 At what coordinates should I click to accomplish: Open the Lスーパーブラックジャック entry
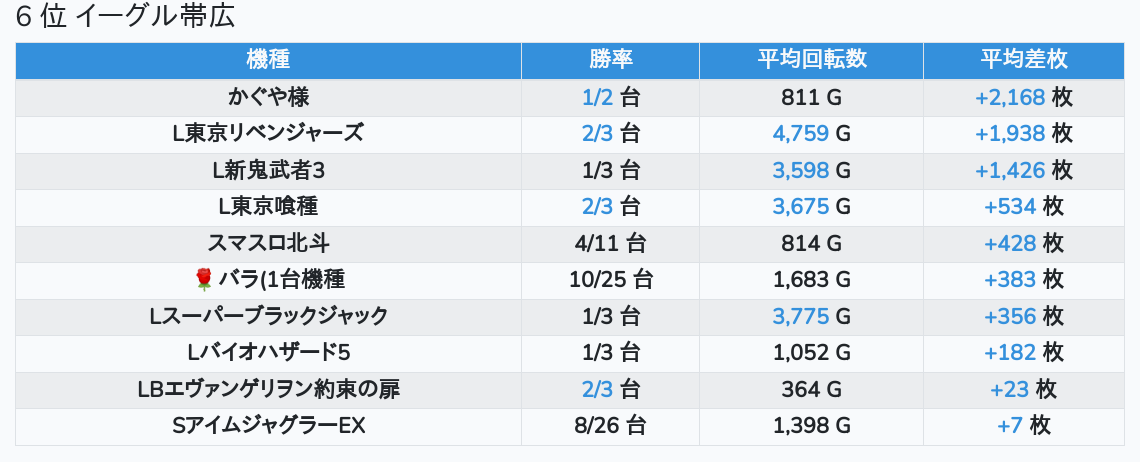tap(268, 316)
